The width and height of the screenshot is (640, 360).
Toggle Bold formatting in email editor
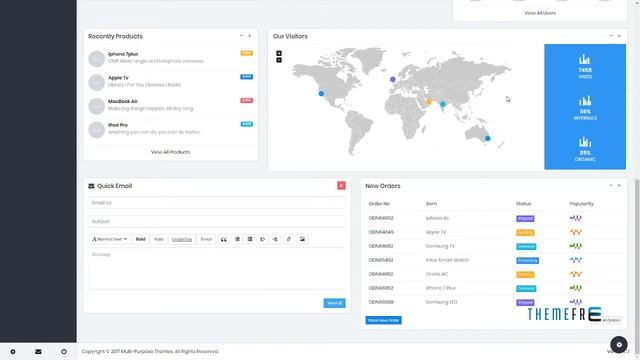[140, 239]
